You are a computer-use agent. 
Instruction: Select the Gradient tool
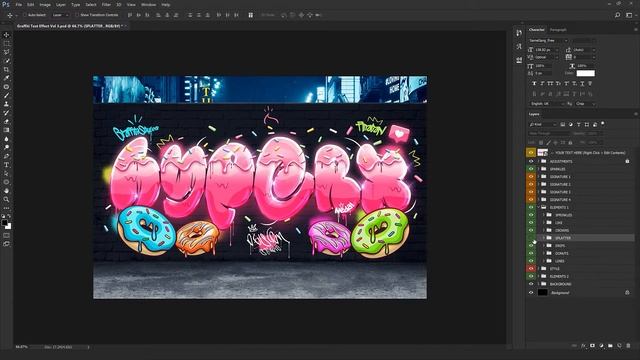click(6, 130)
